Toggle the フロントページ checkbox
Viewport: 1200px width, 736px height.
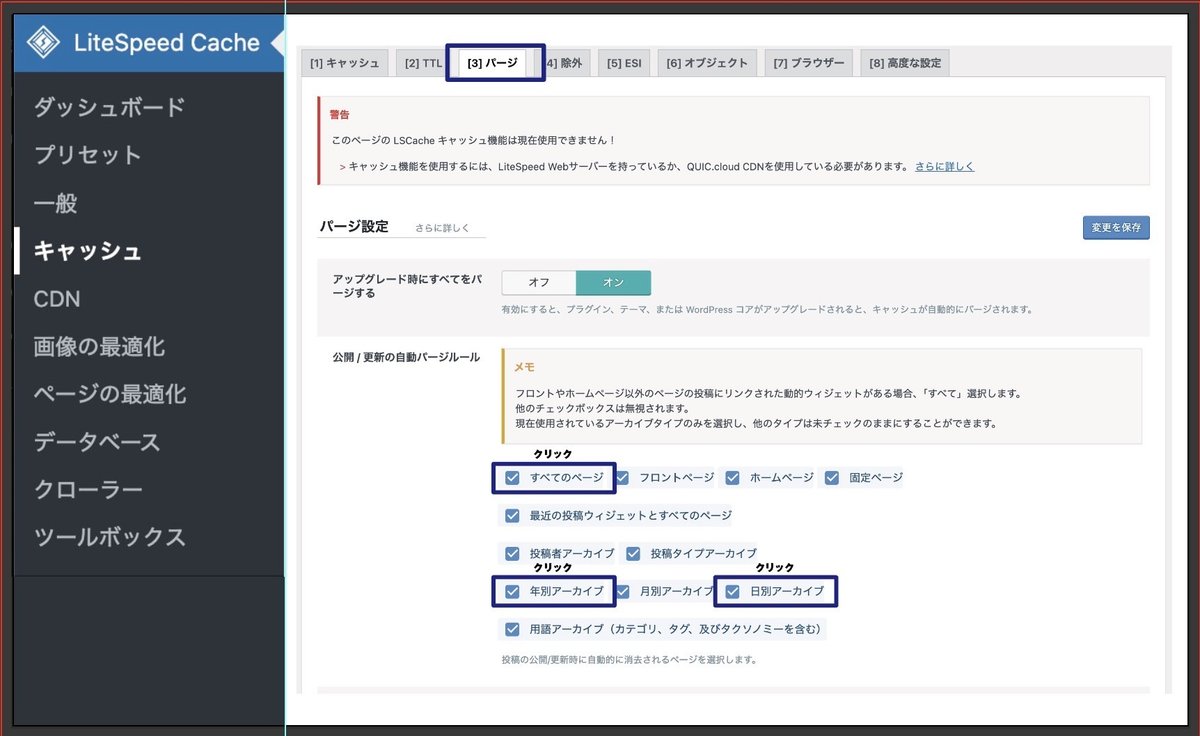point(622,478)
